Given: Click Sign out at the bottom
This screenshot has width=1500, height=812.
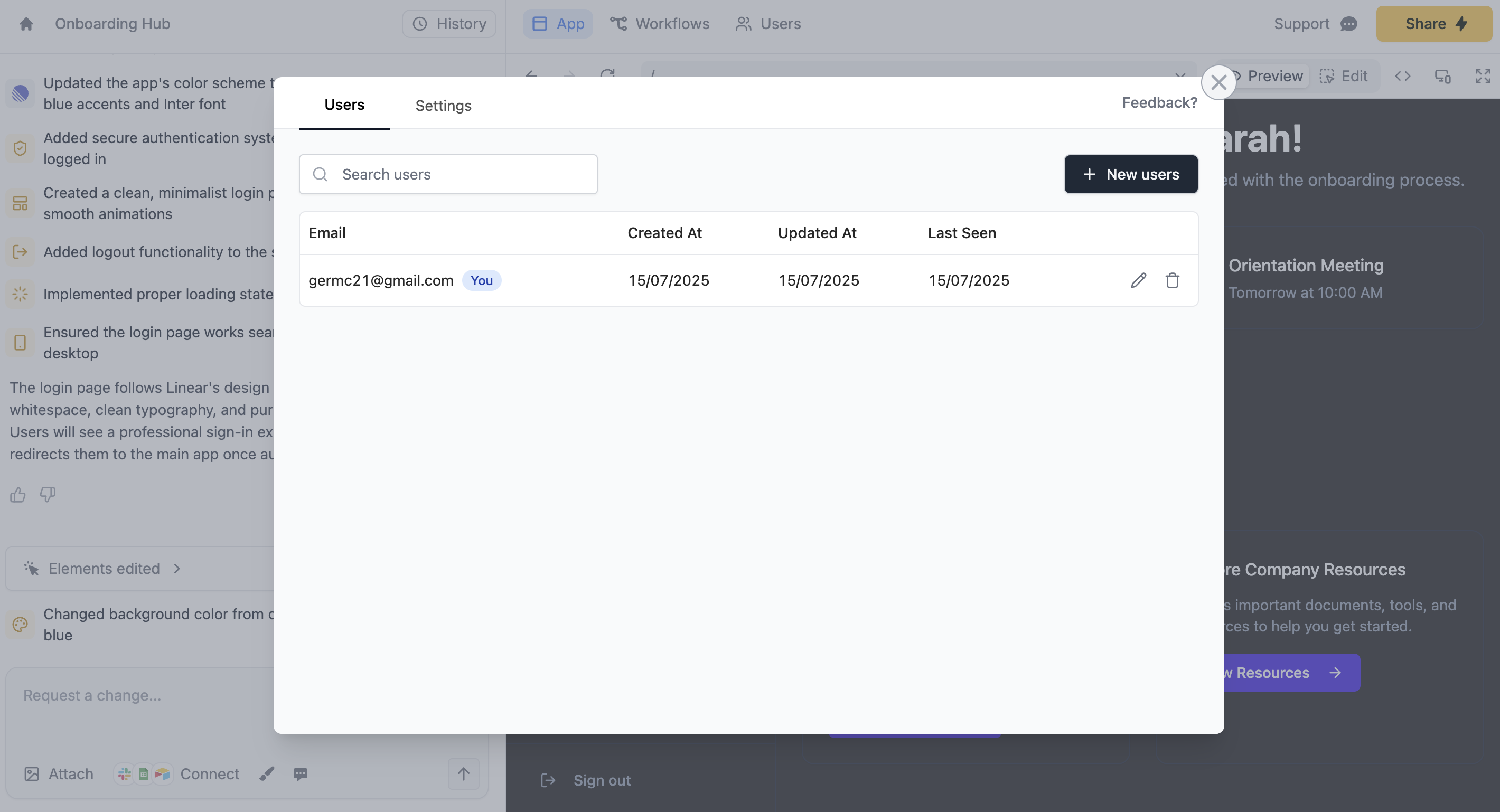Looking at the screenshot, I should pos(602,780).
